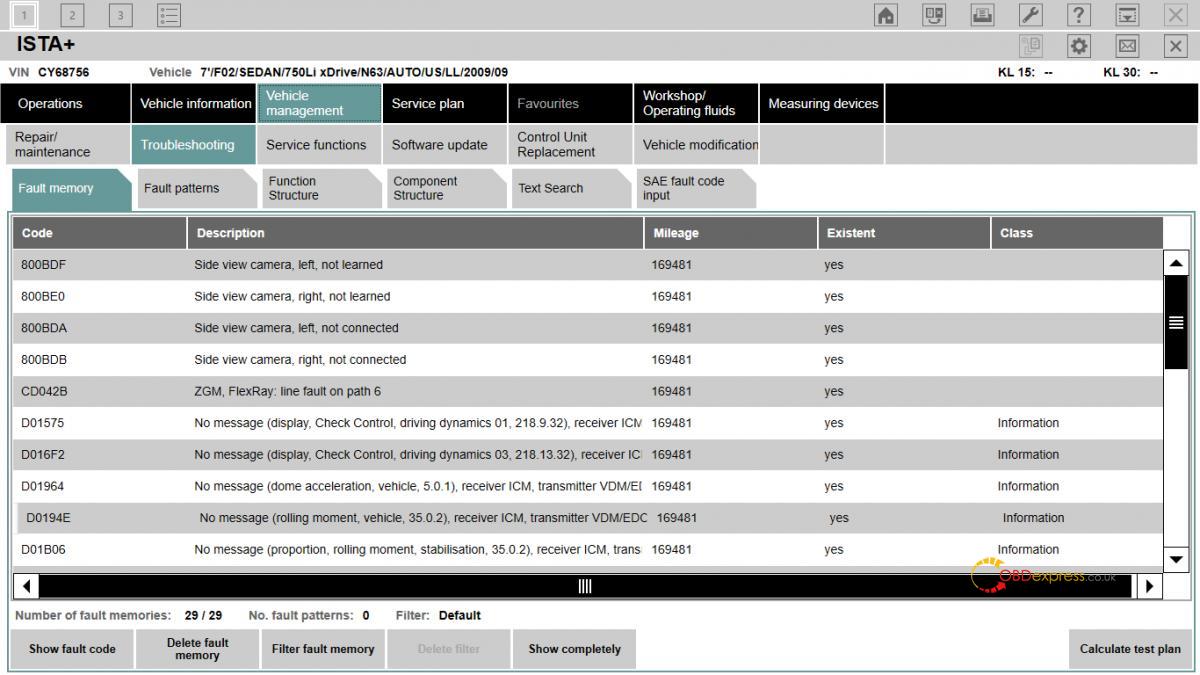Screen dimensions: 1200x675
Task: Select fault code D01575 row
Action: click(588, 423)
